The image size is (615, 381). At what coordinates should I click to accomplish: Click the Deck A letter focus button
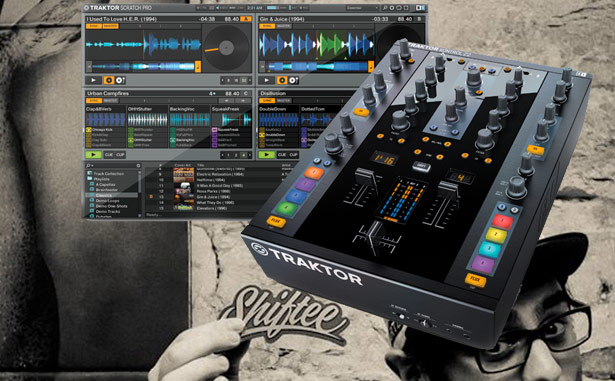246,19
